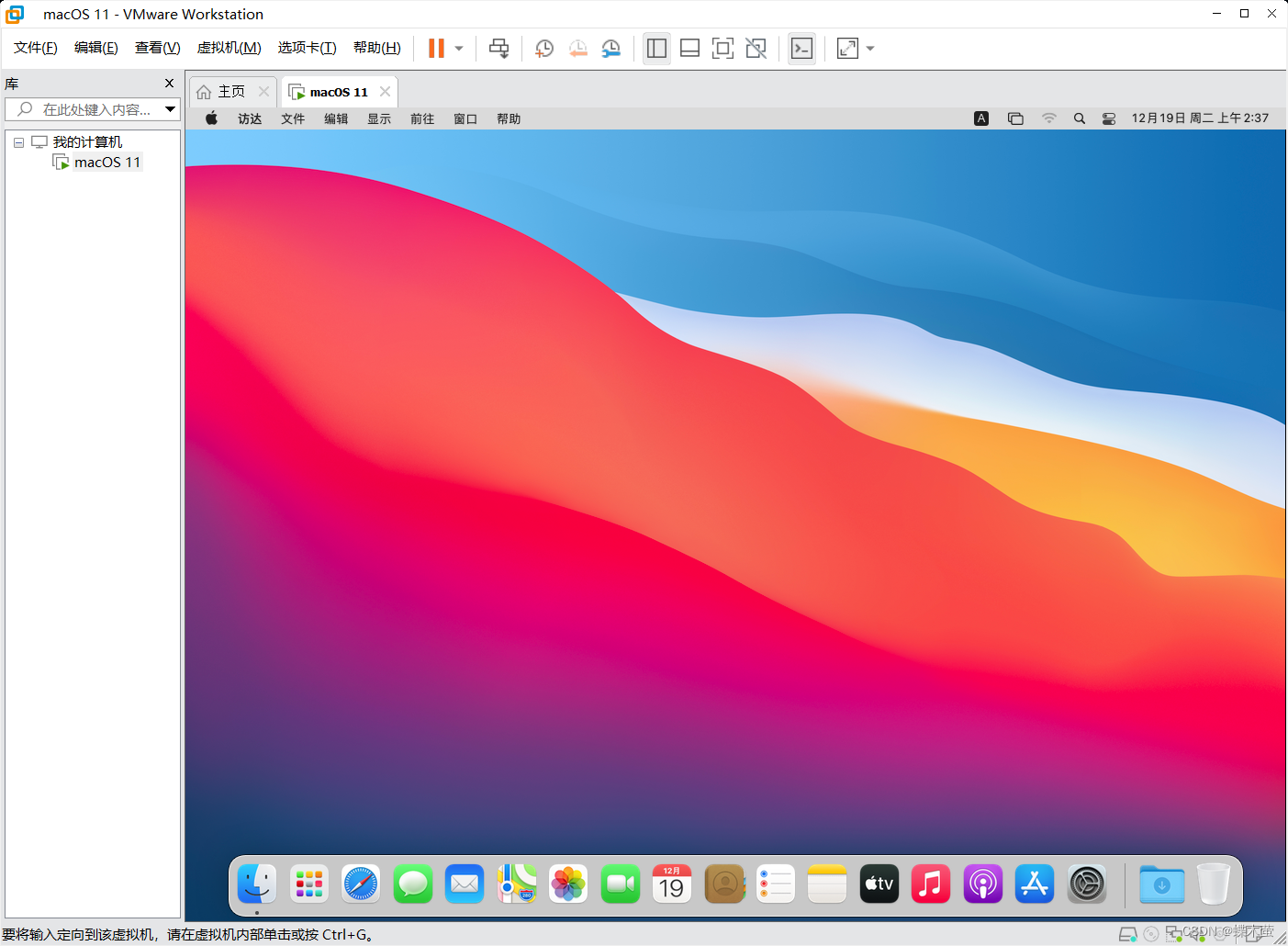Viewport: 1288px width, 946px height.
Task: Open Calendar from the Dock
Action: tap(672, 884)
